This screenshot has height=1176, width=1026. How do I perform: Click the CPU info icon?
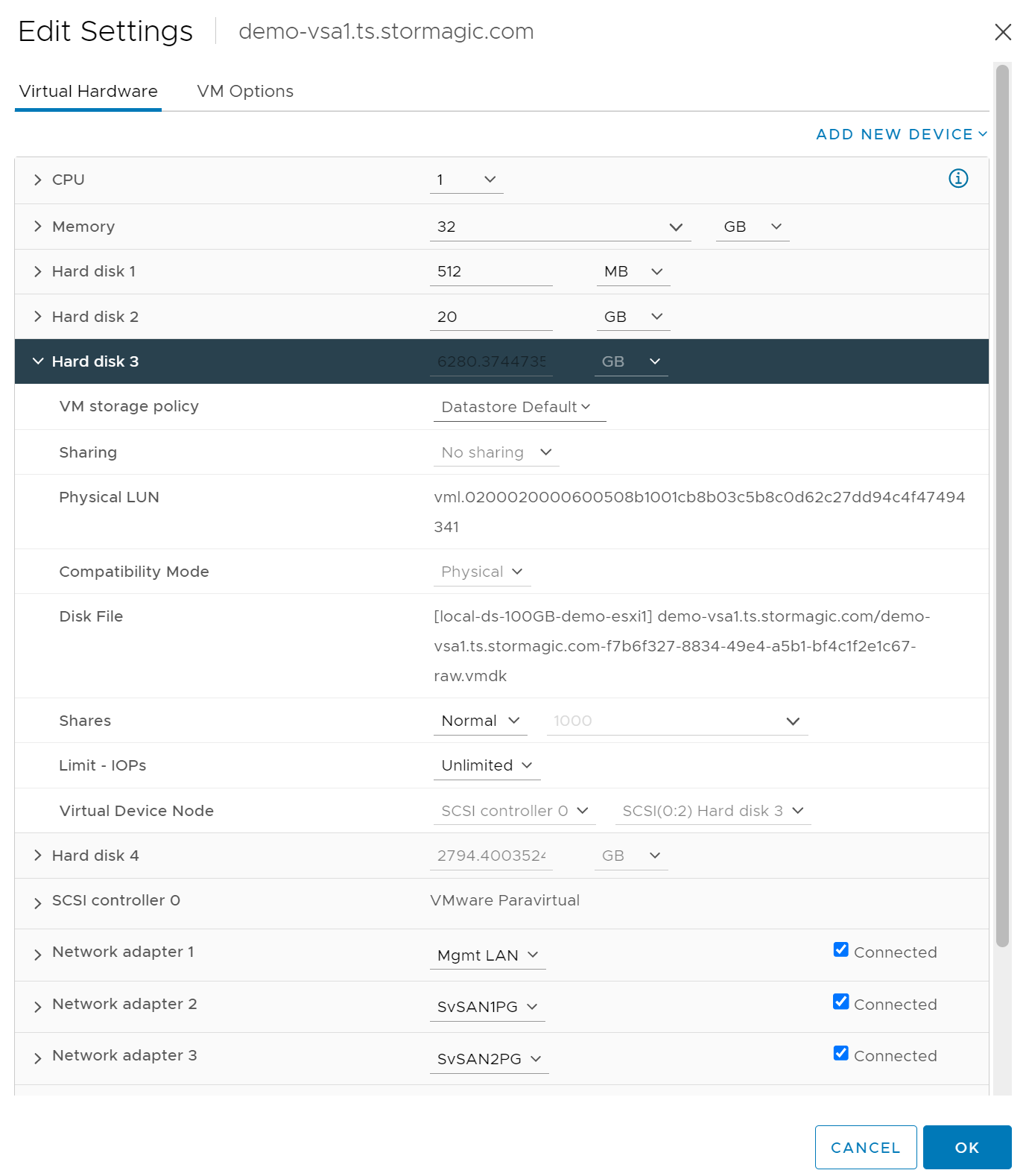tap(958, 179)
